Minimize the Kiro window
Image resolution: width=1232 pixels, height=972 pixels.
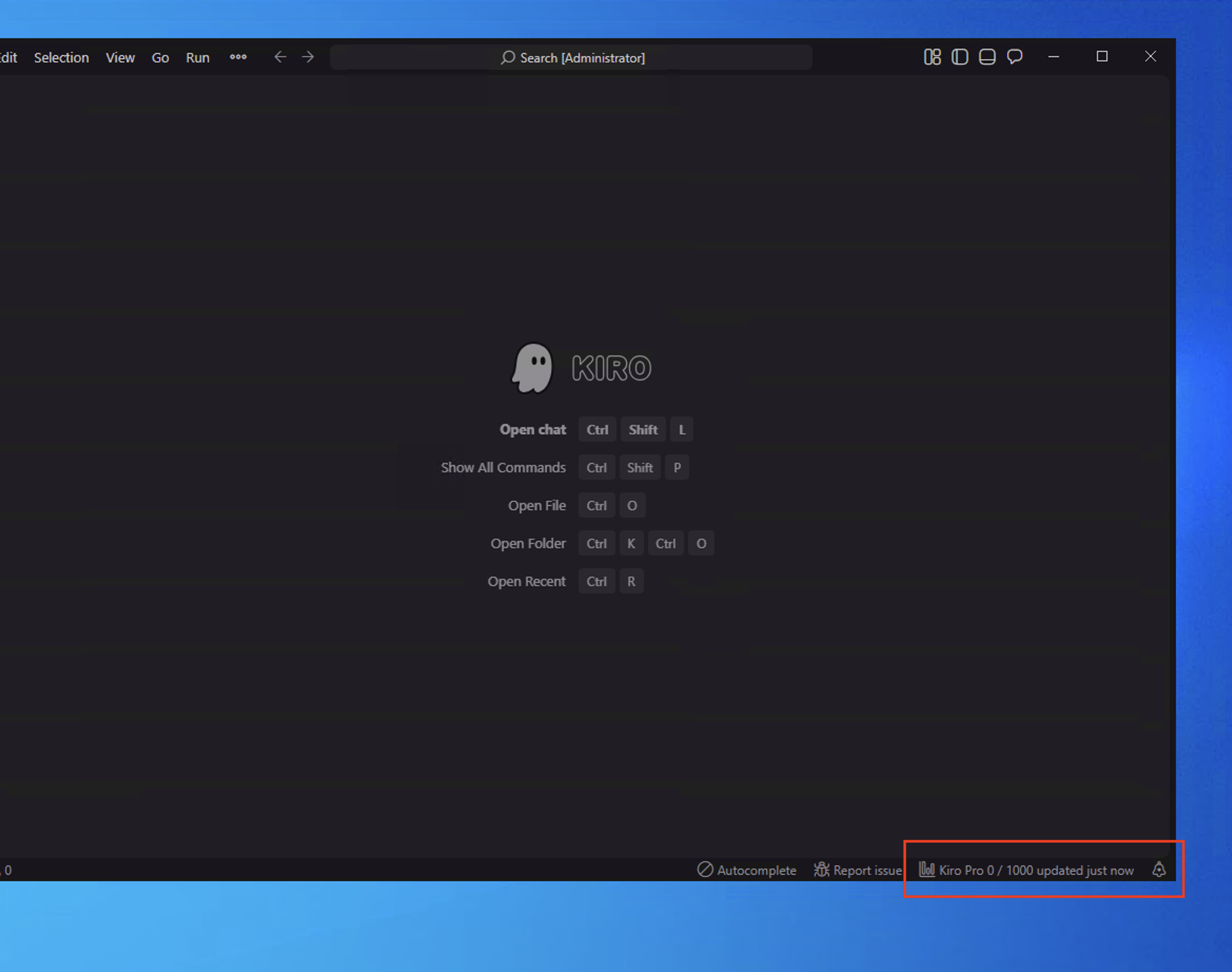click(1053, 57)
